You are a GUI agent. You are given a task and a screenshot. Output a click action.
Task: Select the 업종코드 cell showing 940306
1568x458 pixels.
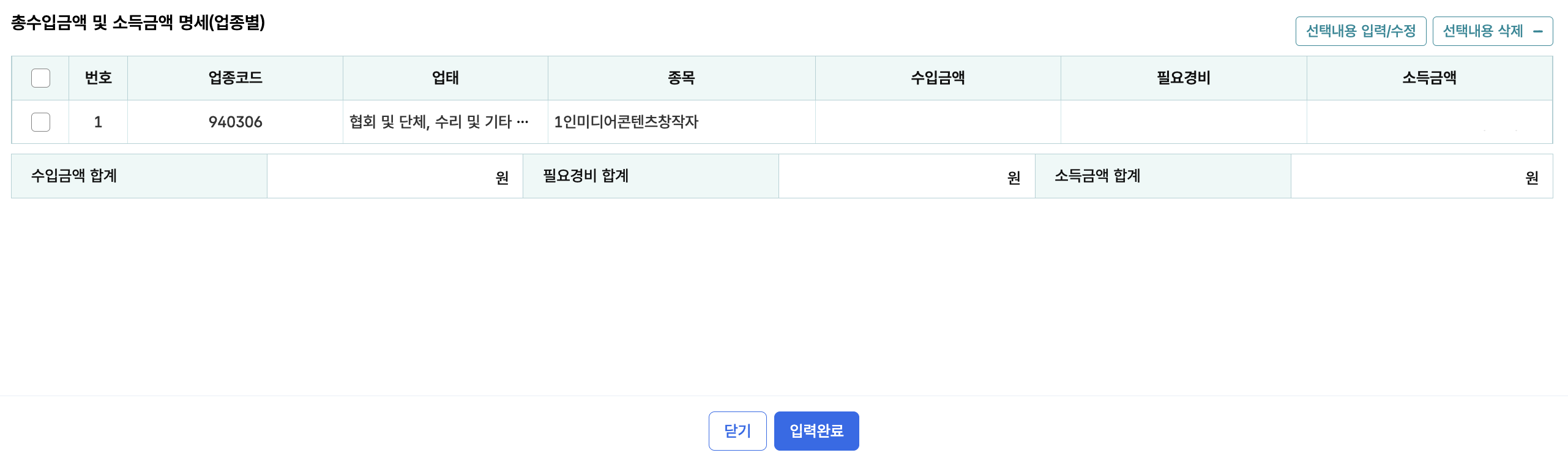coord(235,121)
